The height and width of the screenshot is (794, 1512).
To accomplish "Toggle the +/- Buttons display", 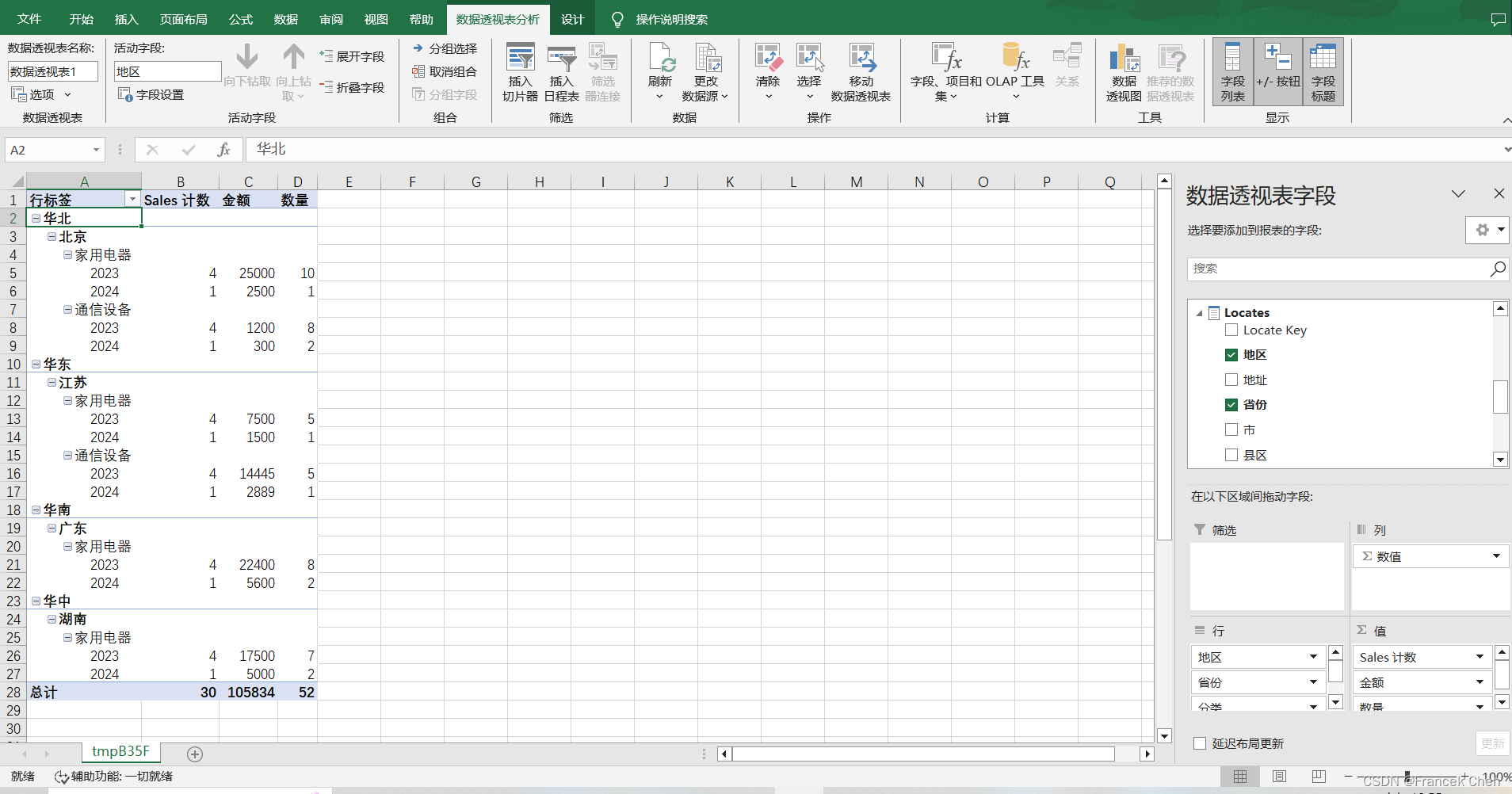I will (x=1278, y=72).
